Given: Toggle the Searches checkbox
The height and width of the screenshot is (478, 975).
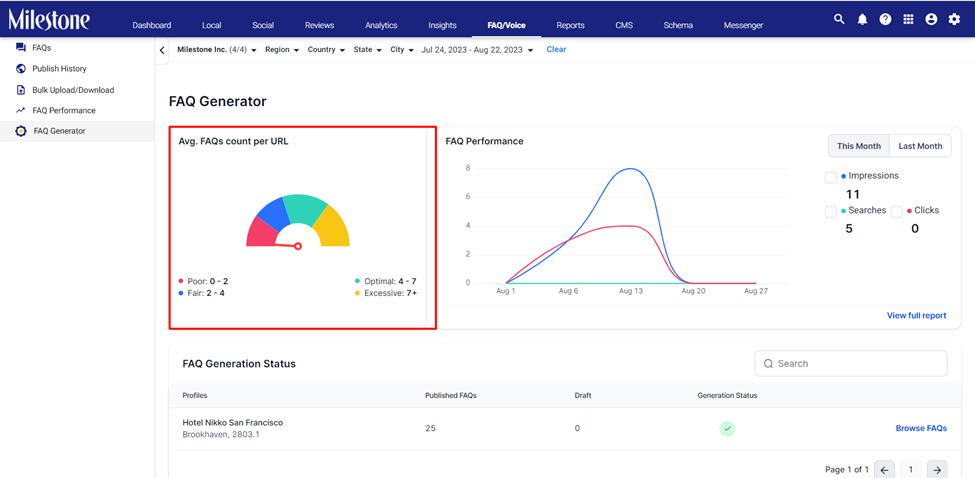Looking at the screenshot, I should [x=831, y=212].
